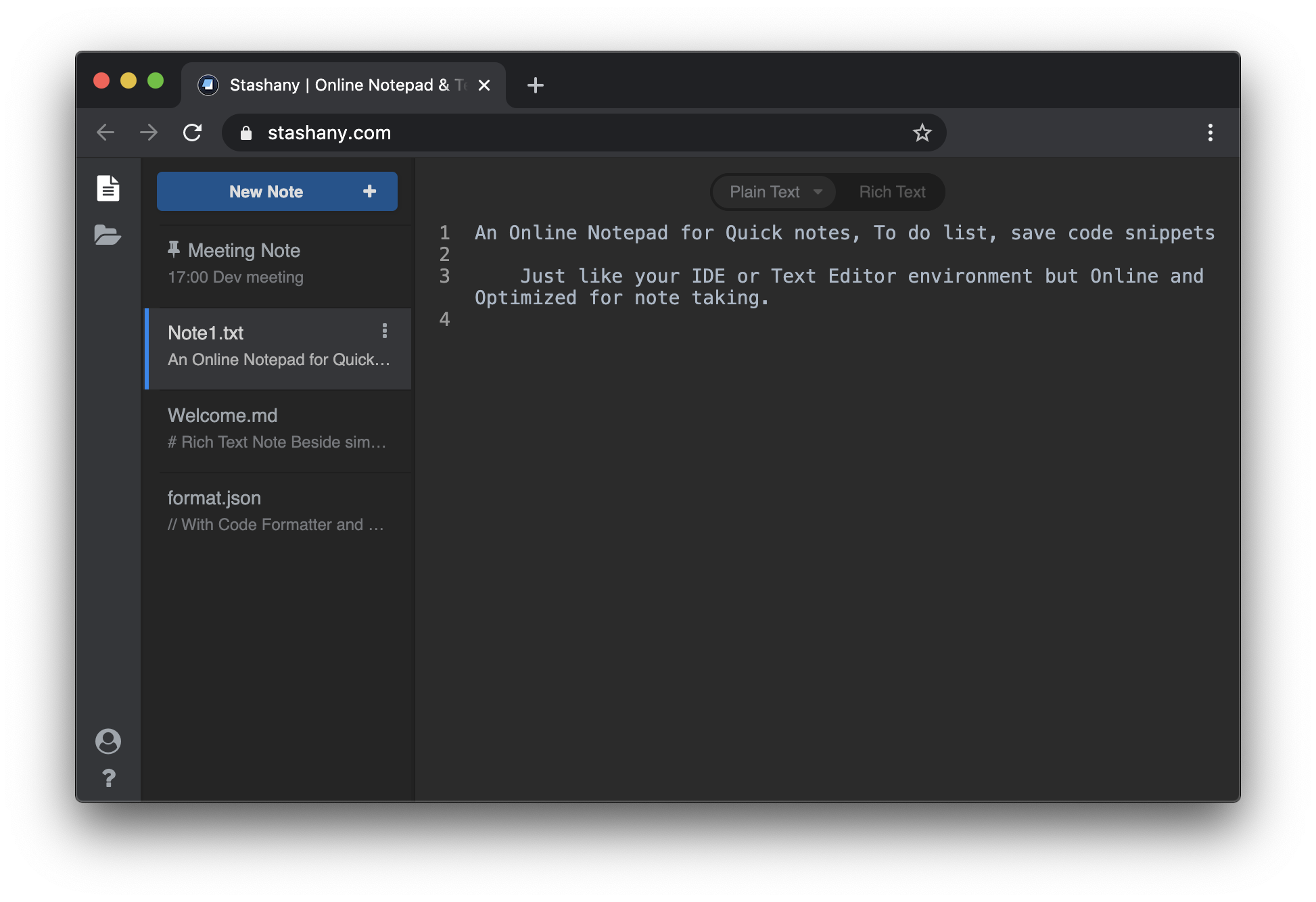Expand the Plain Text dropdown arrow
The width and height of the screenshot is (1316, 902).
click(x=818, y=192)
